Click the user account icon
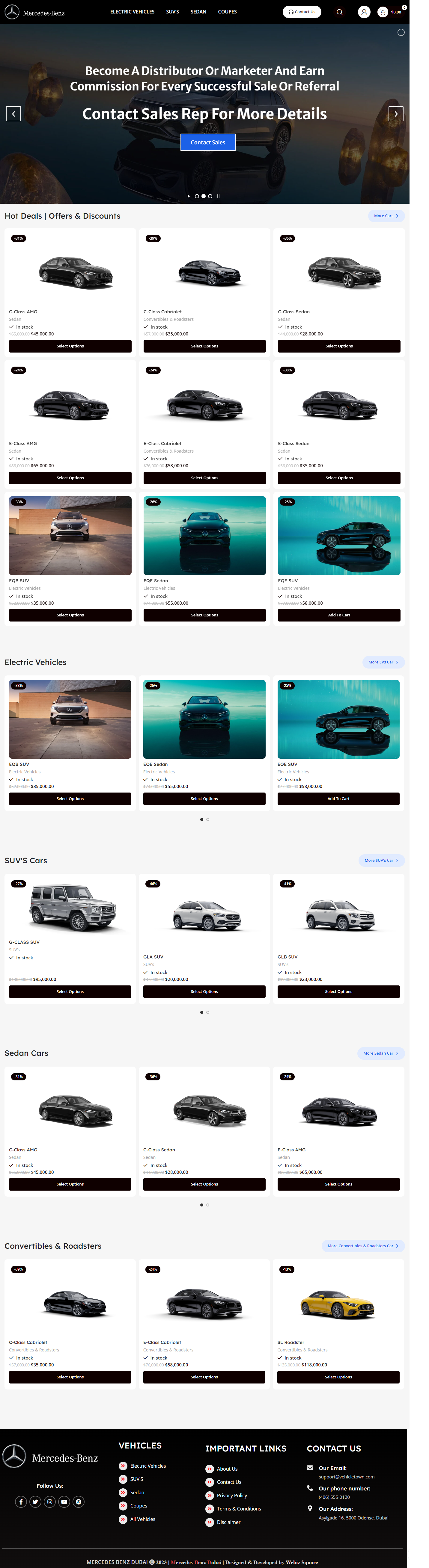429x1568 pixels. pyautogui.click(x=364, y=12)
